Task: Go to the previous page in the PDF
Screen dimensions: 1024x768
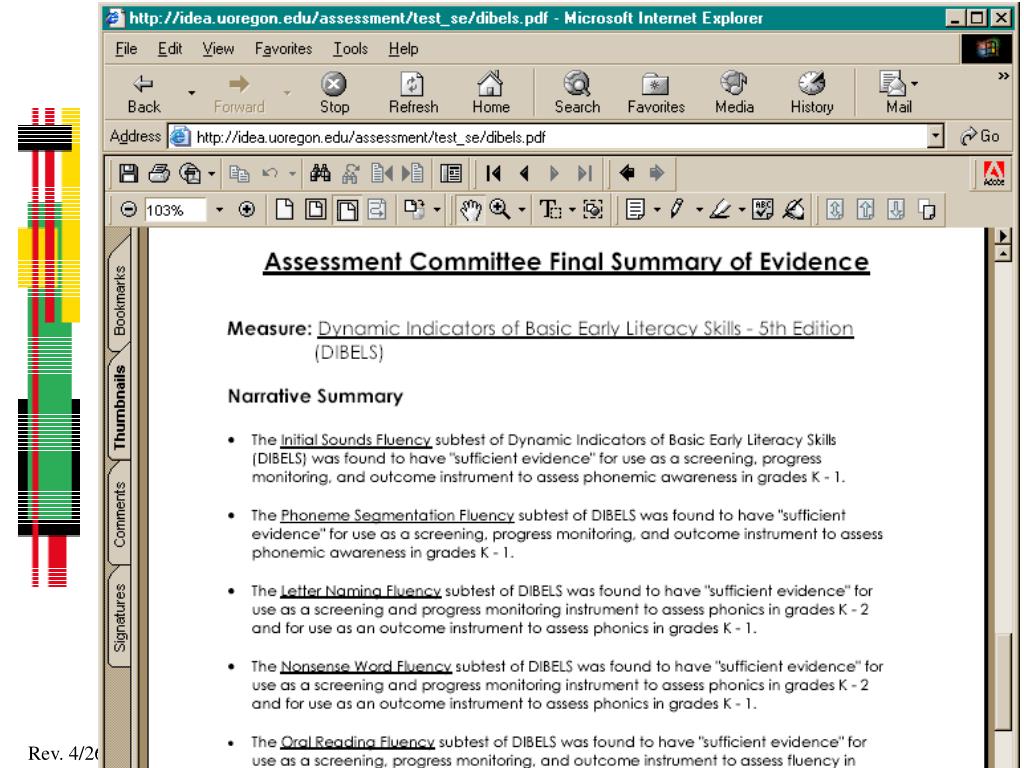Action: pyautogui.click(x=524, y=173)
